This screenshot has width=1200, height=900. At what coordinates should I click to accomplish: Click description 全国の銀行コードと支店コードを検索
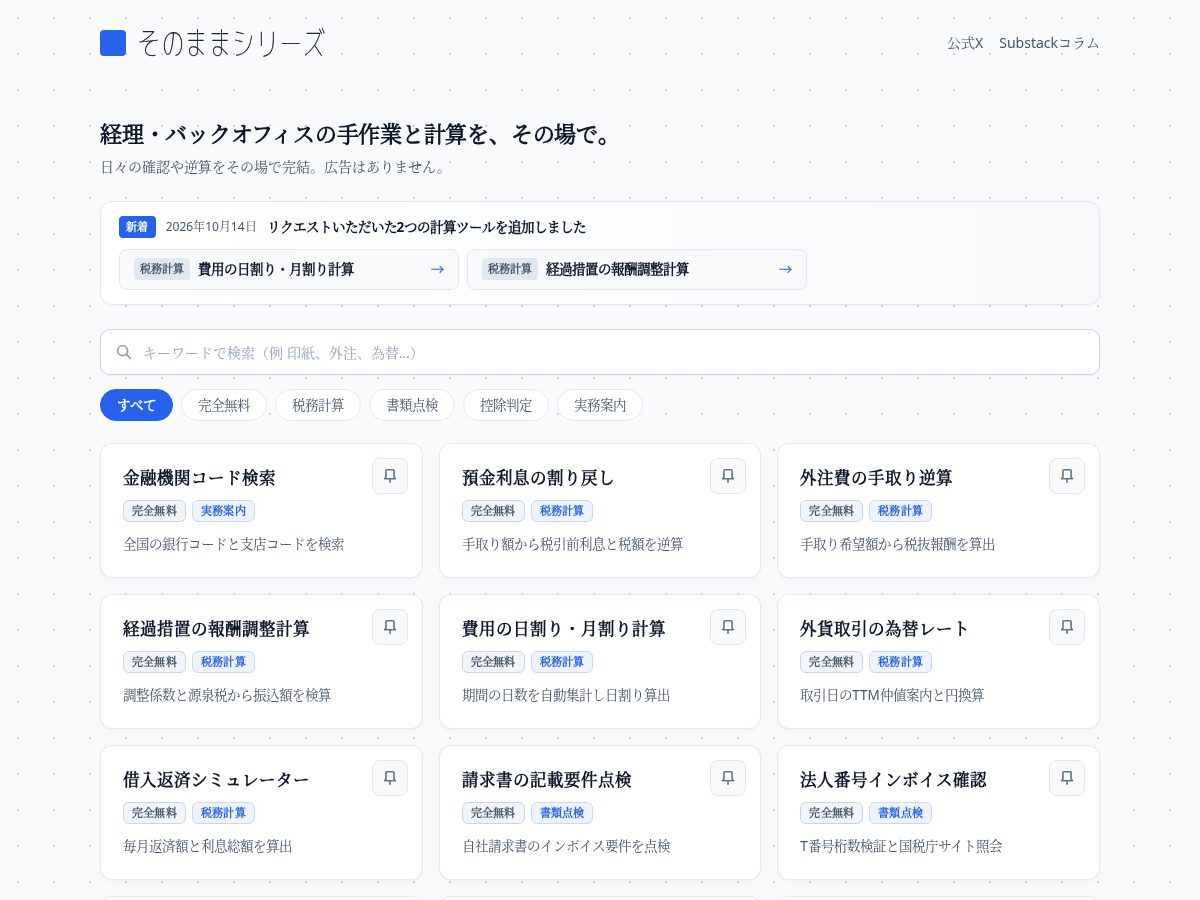click(234, 544)
